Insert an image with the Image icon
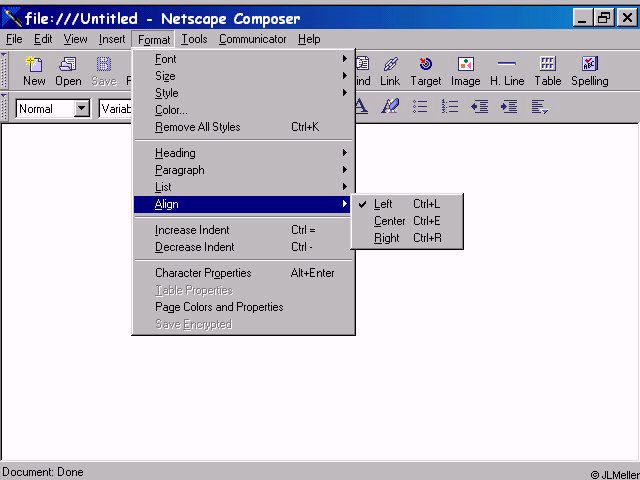640x480 pixels. pos(465,71)
